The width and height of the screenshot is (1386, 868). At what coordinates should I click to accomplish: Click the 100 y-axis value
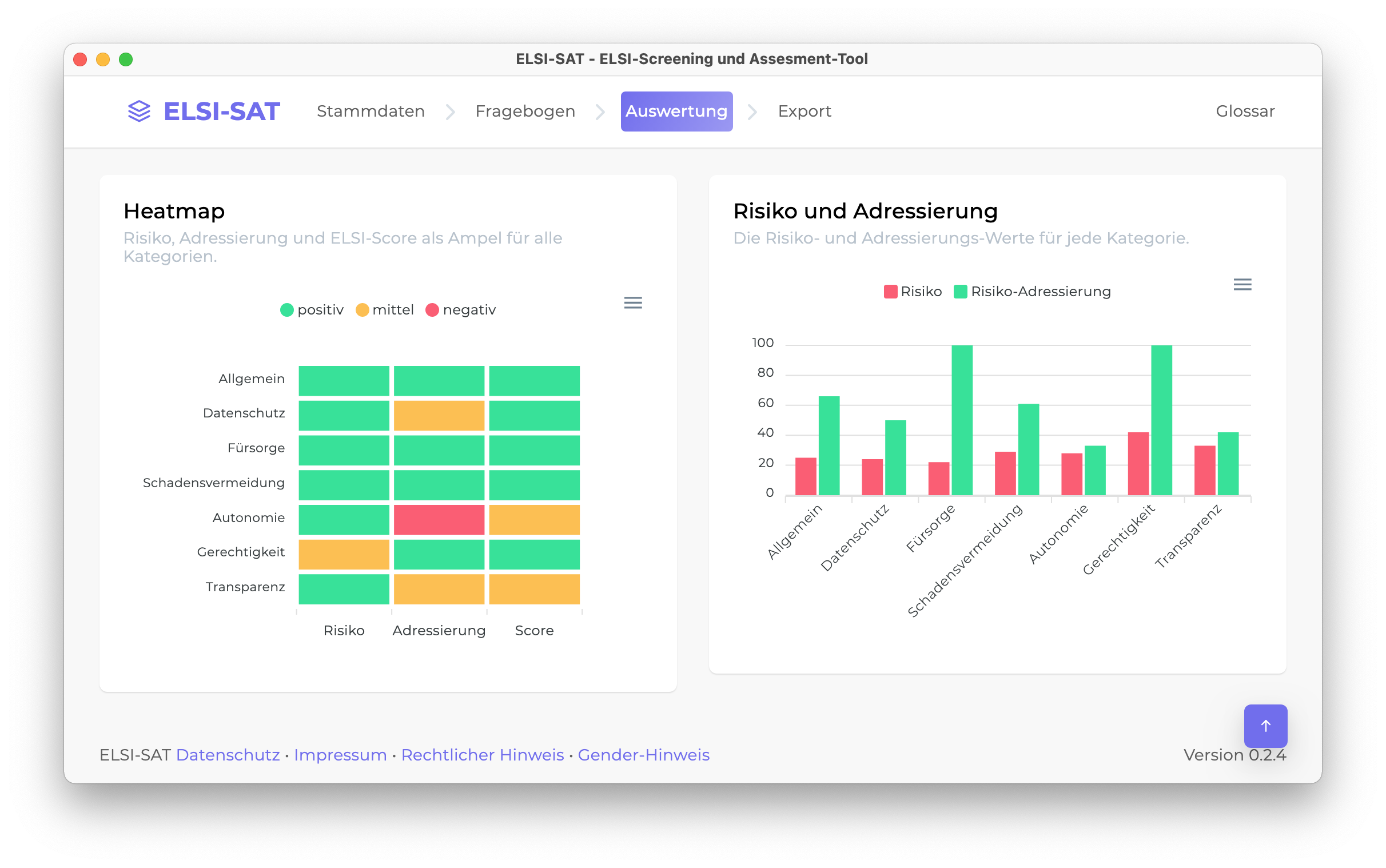[763, 343]
